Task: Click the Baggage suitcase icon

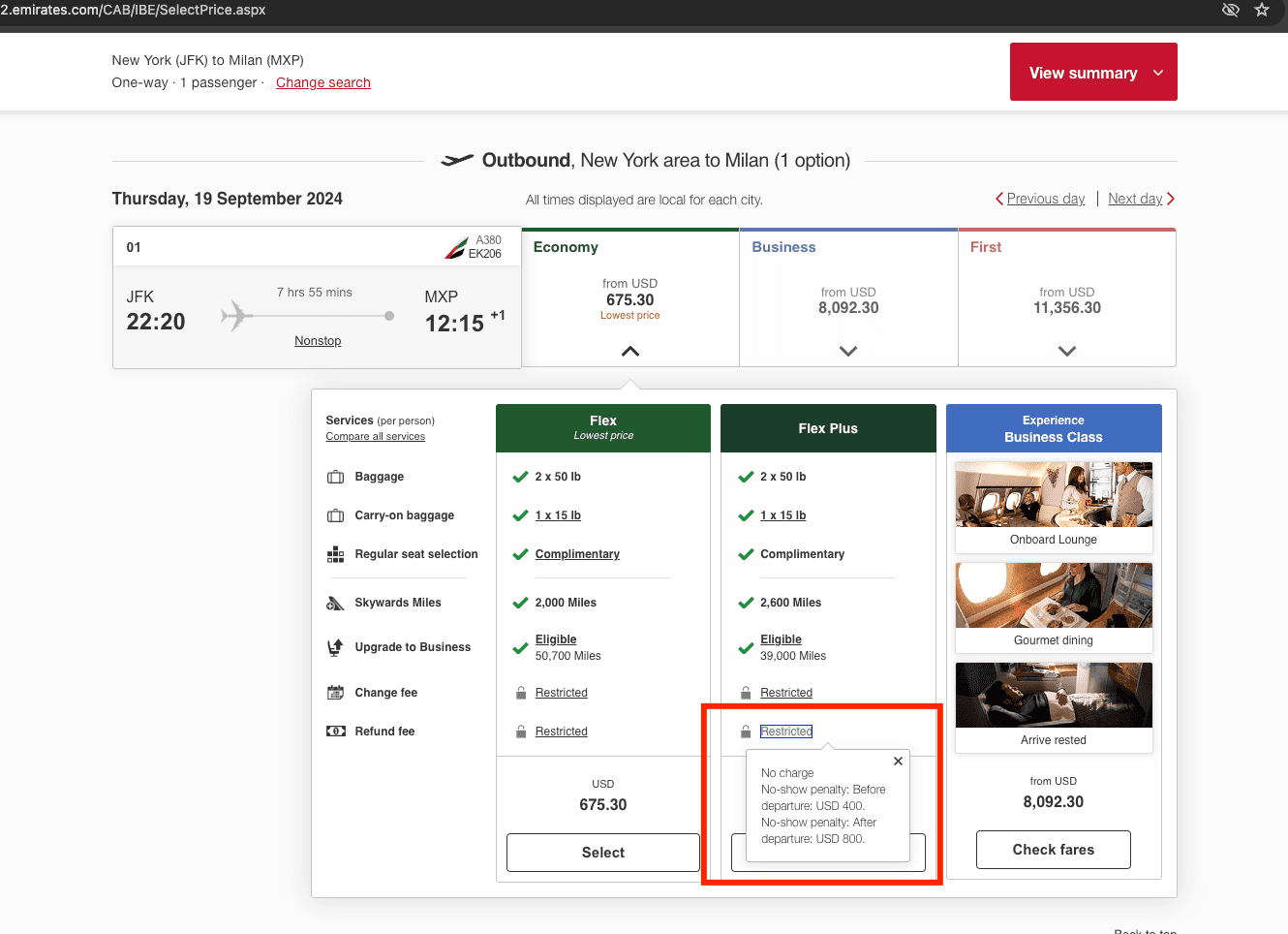Action: [x=336, y=477]
